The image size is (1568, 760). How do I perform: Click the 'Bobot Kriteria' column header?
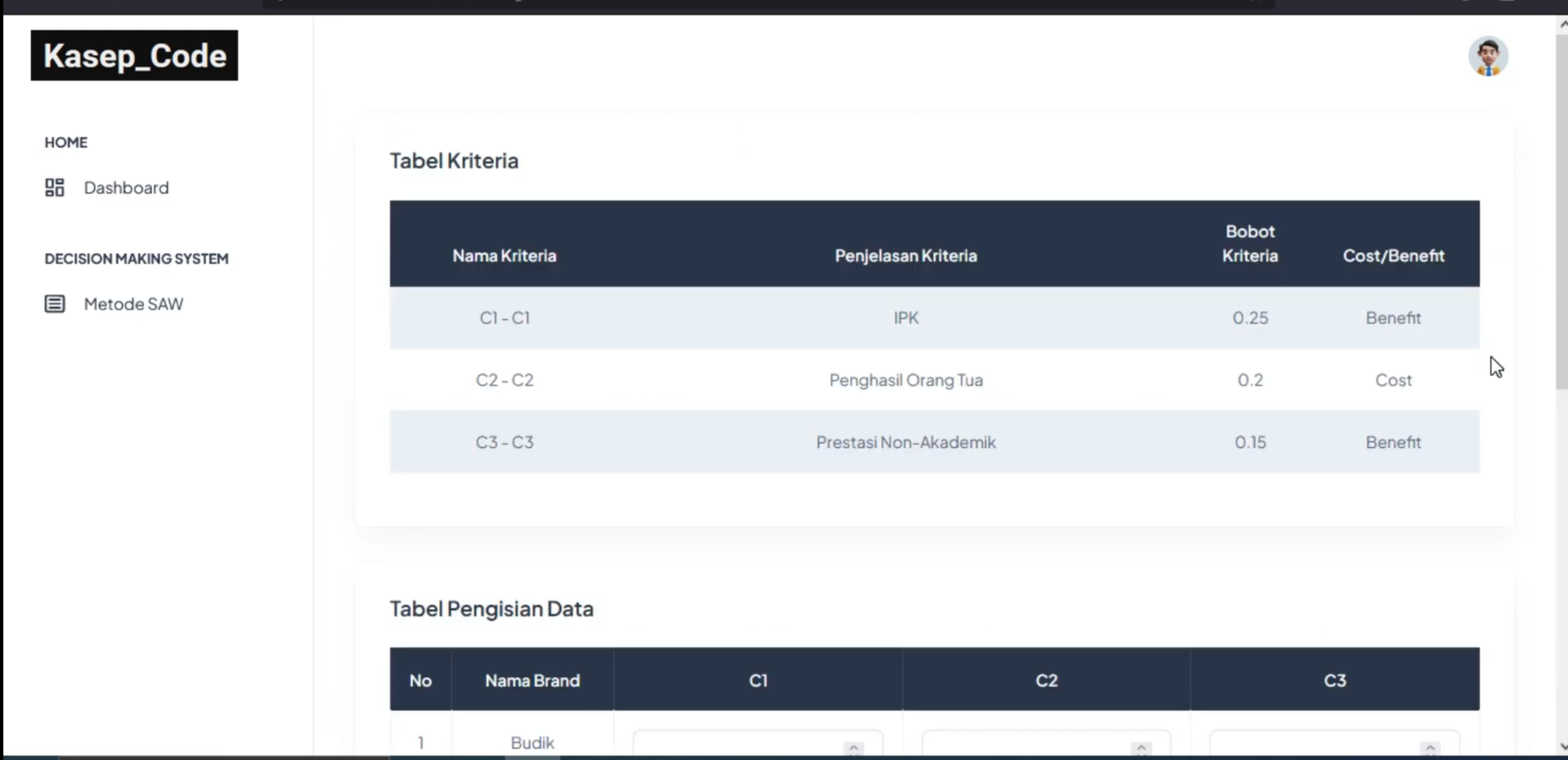pyautogui.click(x=1250, y=244)
